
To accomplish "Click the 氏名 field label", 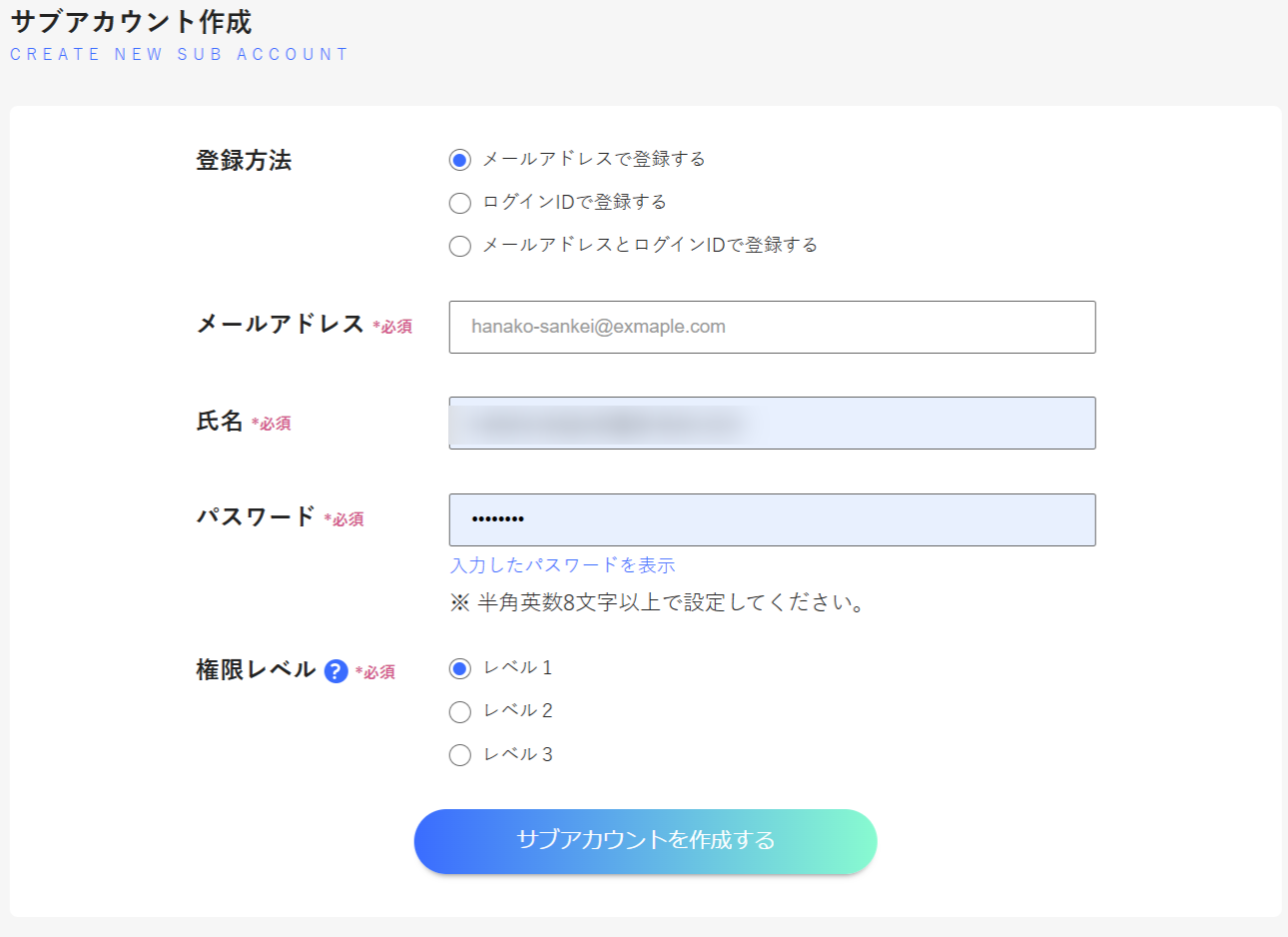I will [x=220, y=421].
